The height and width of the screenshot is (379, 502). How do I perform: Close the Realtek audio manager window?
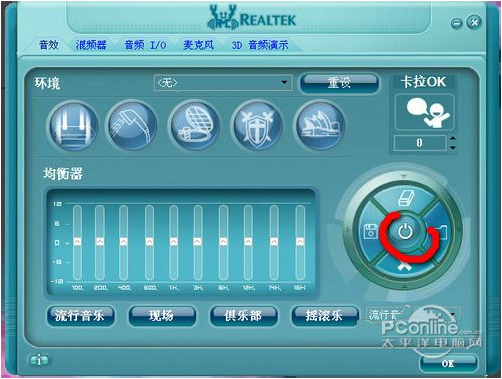pos(474,22)
